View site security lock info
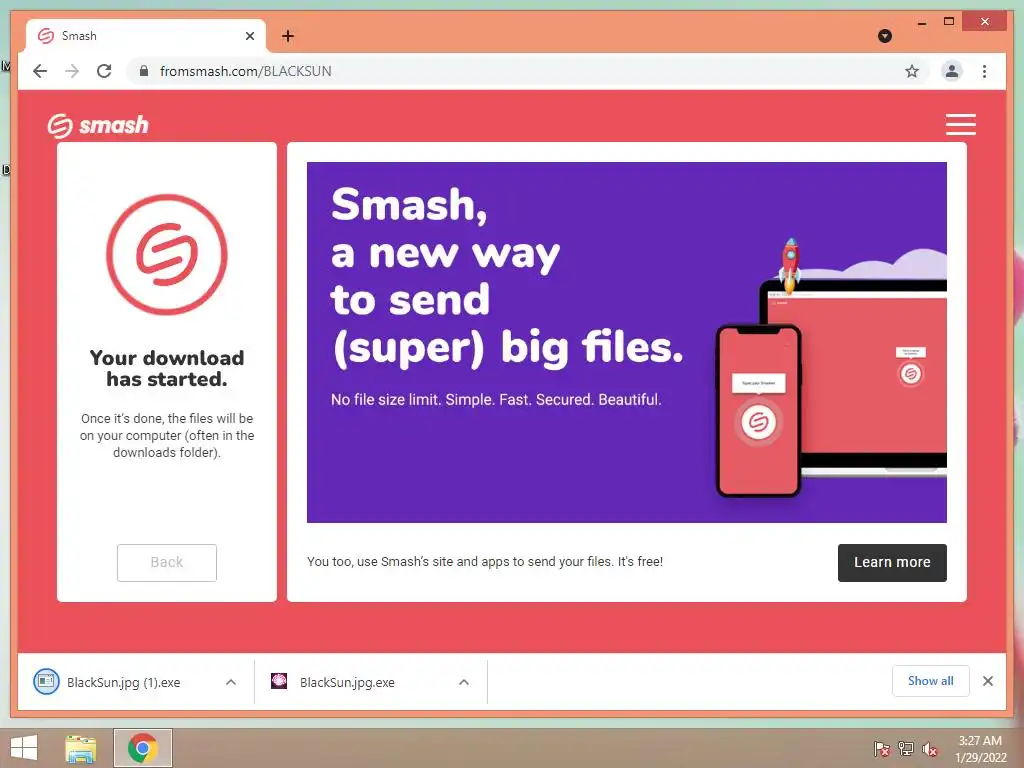The image size is (1024, 768). pyautogui.click(x=144, y=71)
